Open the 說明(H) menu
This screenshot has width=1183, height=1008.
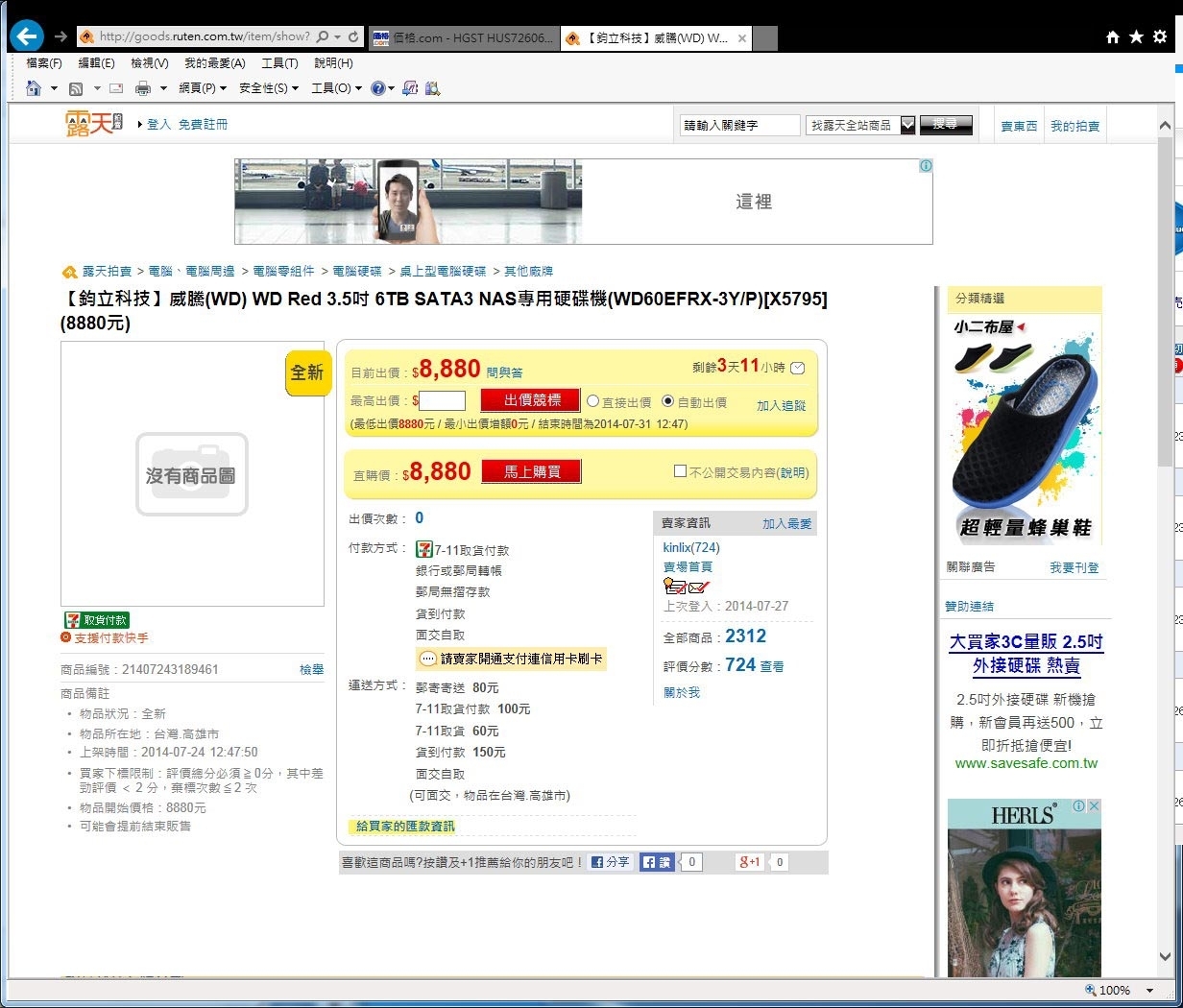click(333, 63)
